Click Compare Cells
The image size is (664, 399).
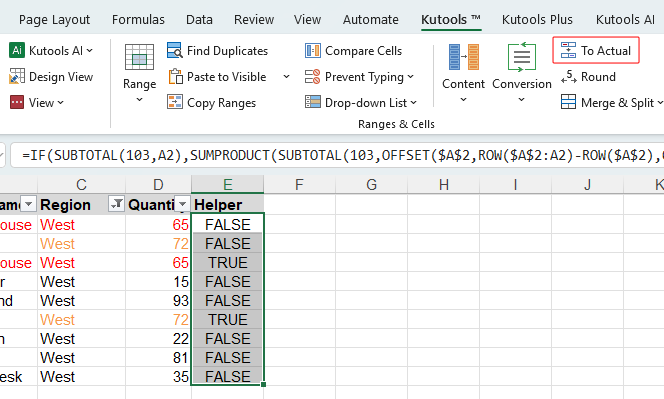(353, 51)
